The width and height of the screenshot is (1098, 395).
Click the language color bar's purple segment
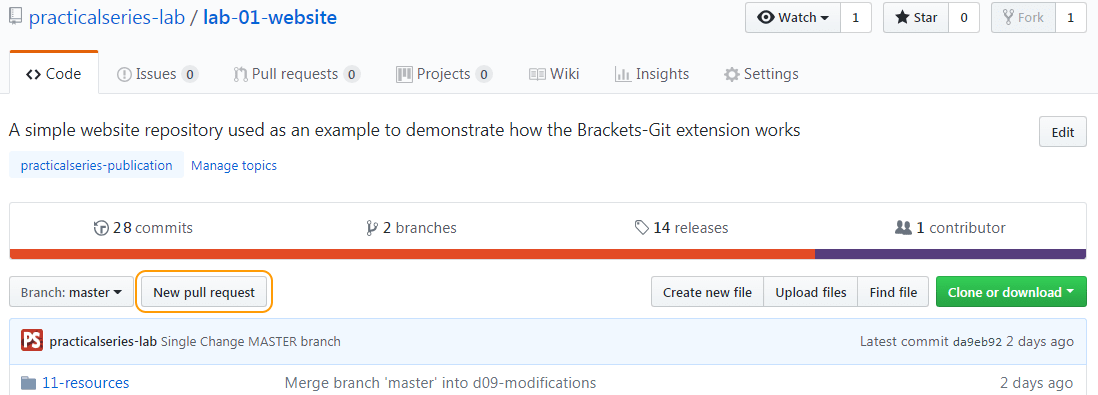(x=950, y=254)
